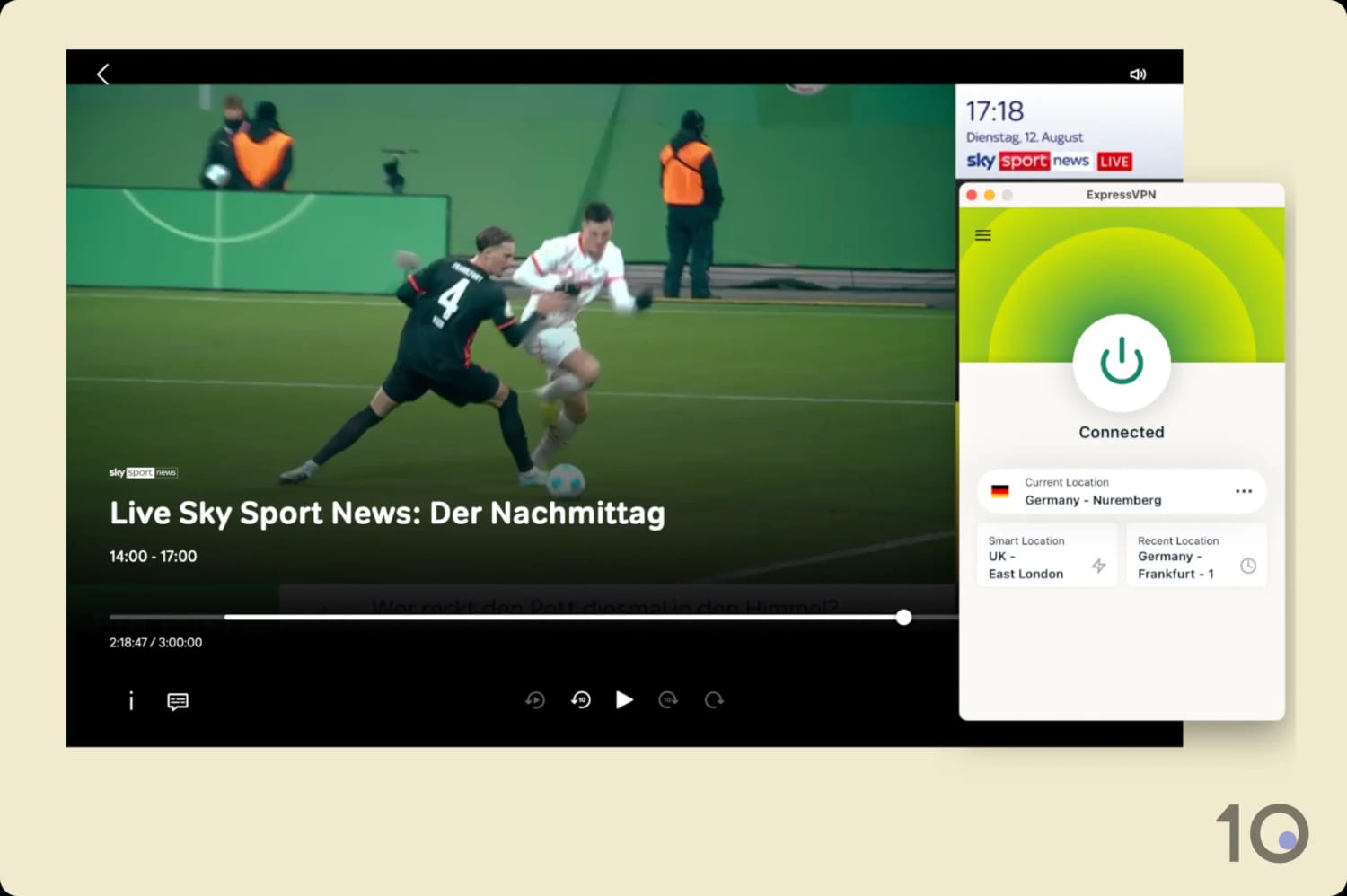Screen dimensions: 1347x896
Task: Rewind 10 seconds
Action: pos(581,699)
